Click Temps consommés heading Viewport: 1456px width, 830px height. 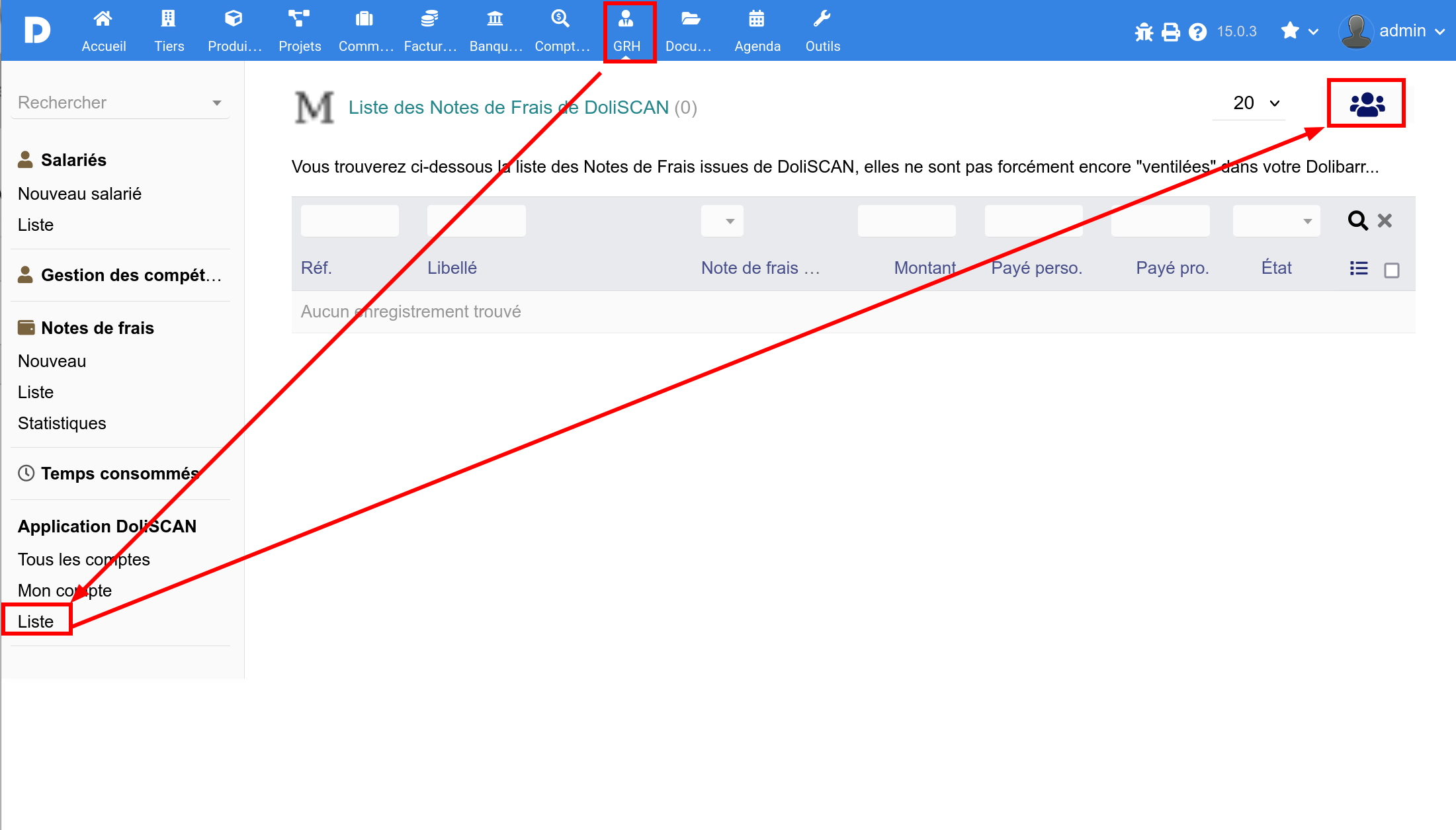click(x=120, y=474)
